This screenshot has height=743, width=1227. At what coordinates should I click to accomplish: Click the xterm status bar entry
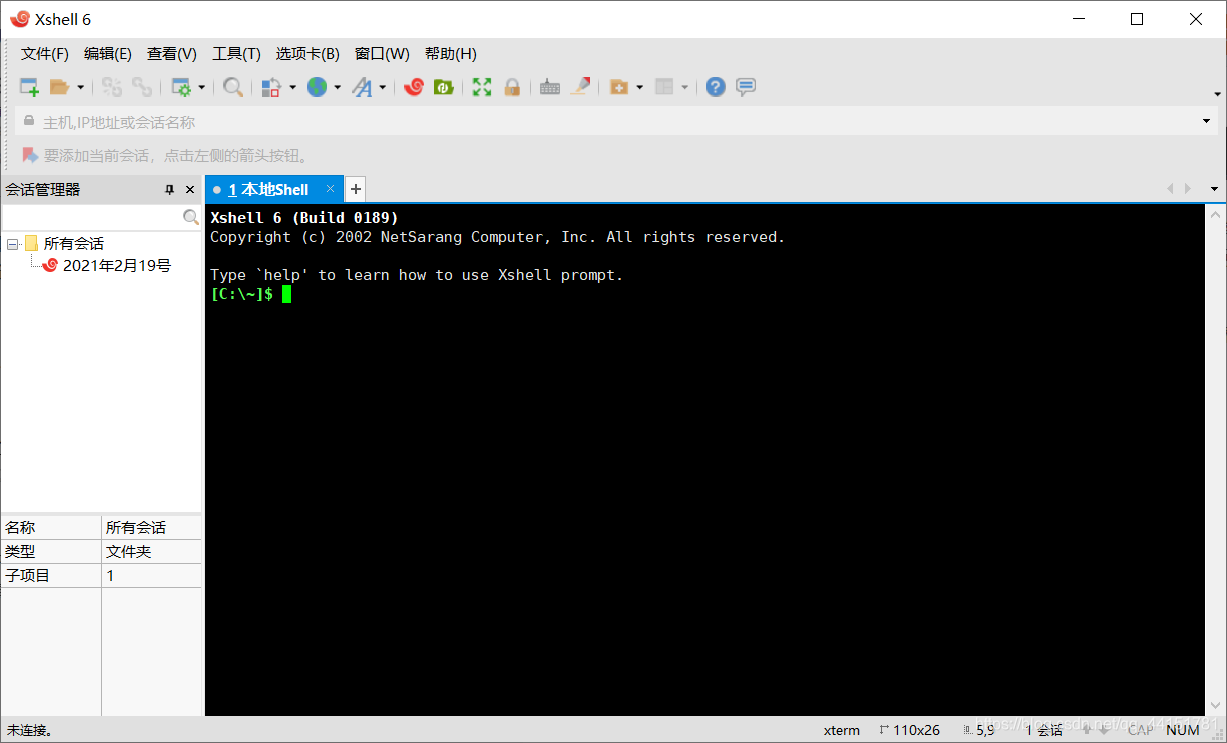tap(841, 730)
